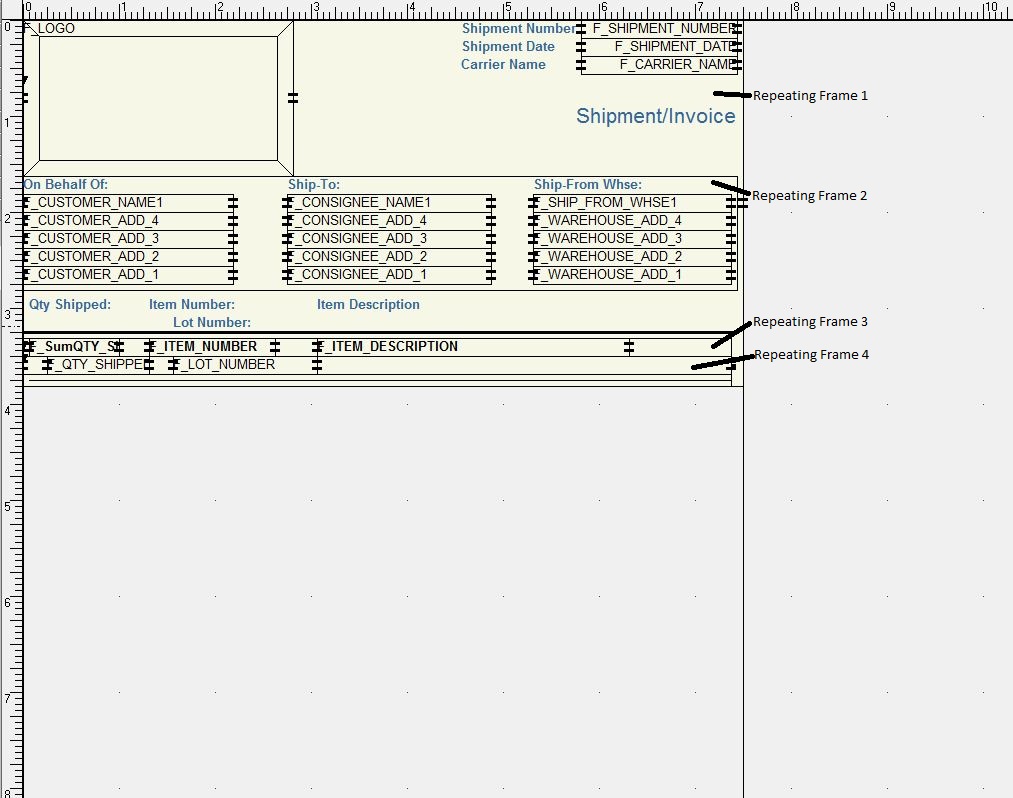Select the Repeating Frame 1 annotation text

[x=810, y=96]
